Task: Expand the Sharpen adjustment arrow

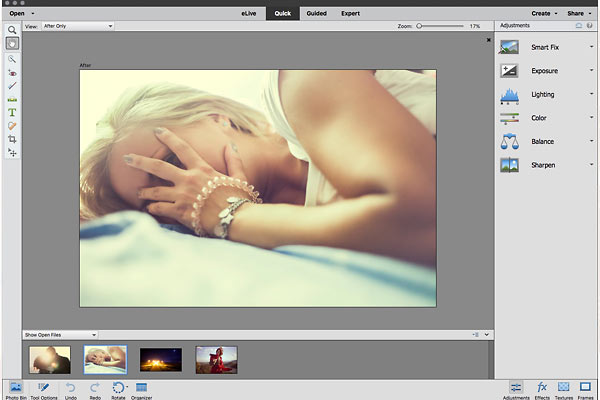Action: [591, 164]
